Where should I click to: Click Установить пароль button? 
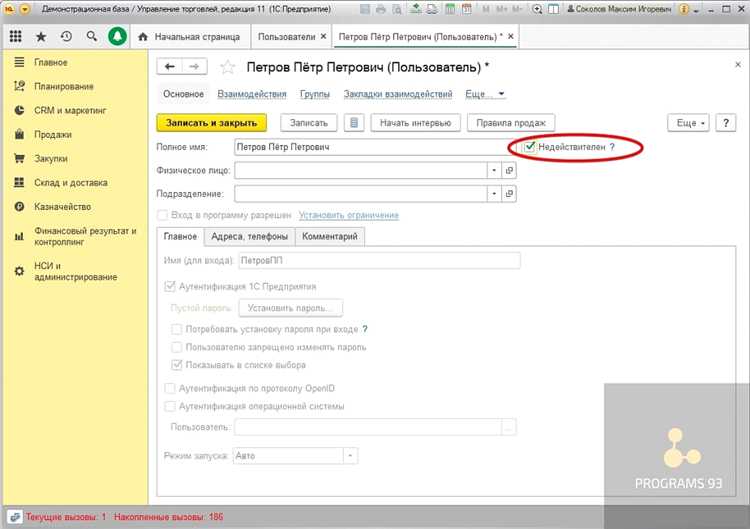290,308
